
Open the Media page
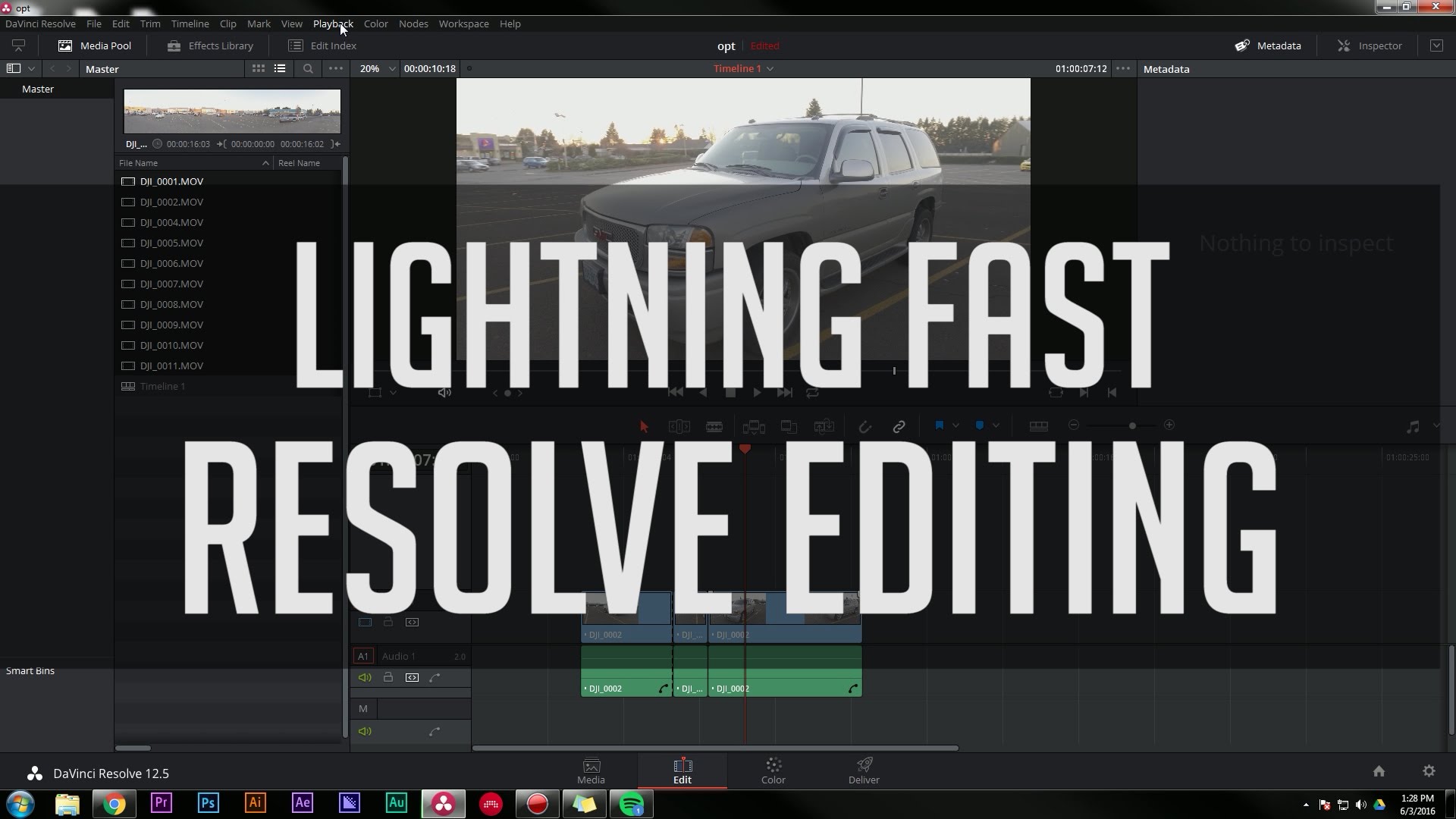point(591,770)
